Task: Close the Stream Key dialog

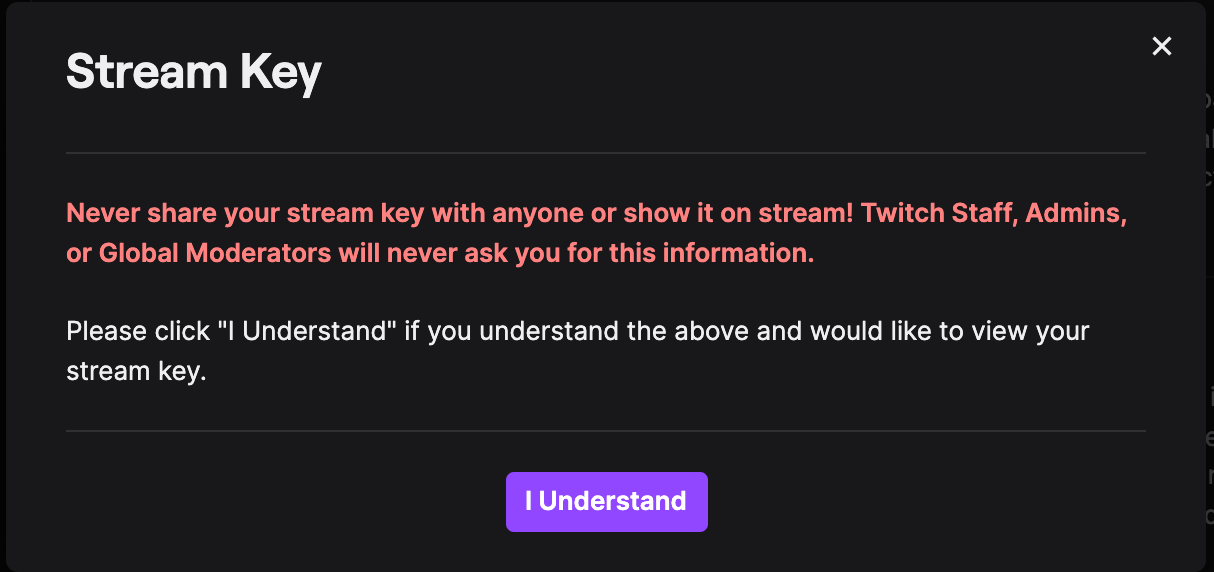Action: pyautogui.click(x=1161, y=46)
